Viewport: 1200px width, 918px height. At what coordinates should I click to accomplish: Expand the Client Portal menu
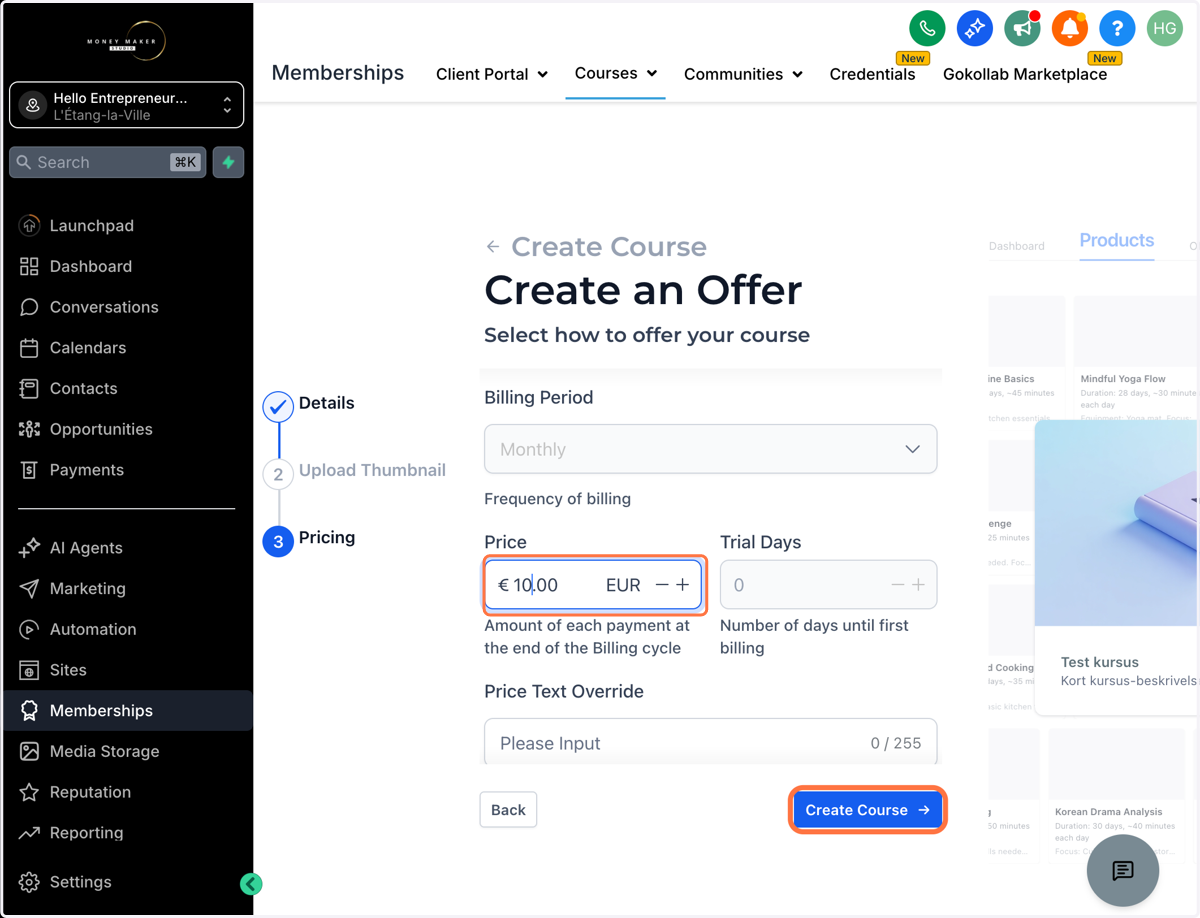(x=492, y=74)
